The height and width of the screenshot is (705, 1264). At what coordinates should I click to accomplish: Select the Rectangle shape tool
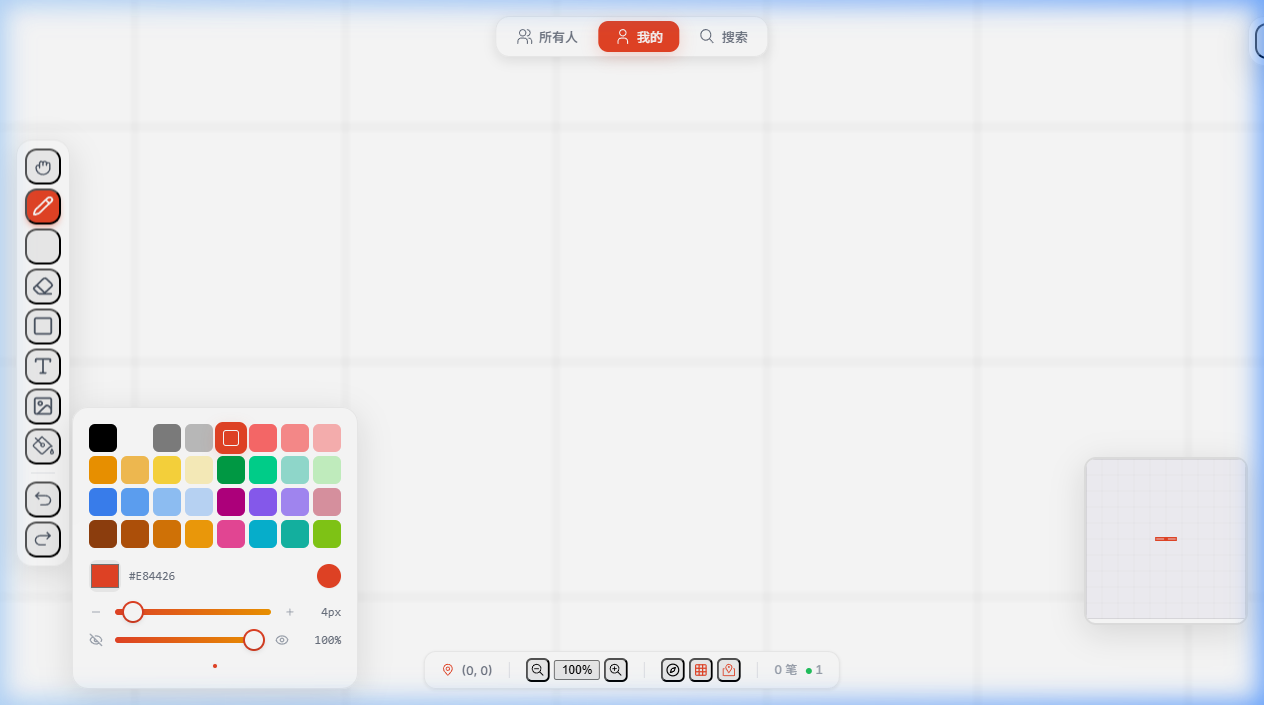(x=43, y=326)
